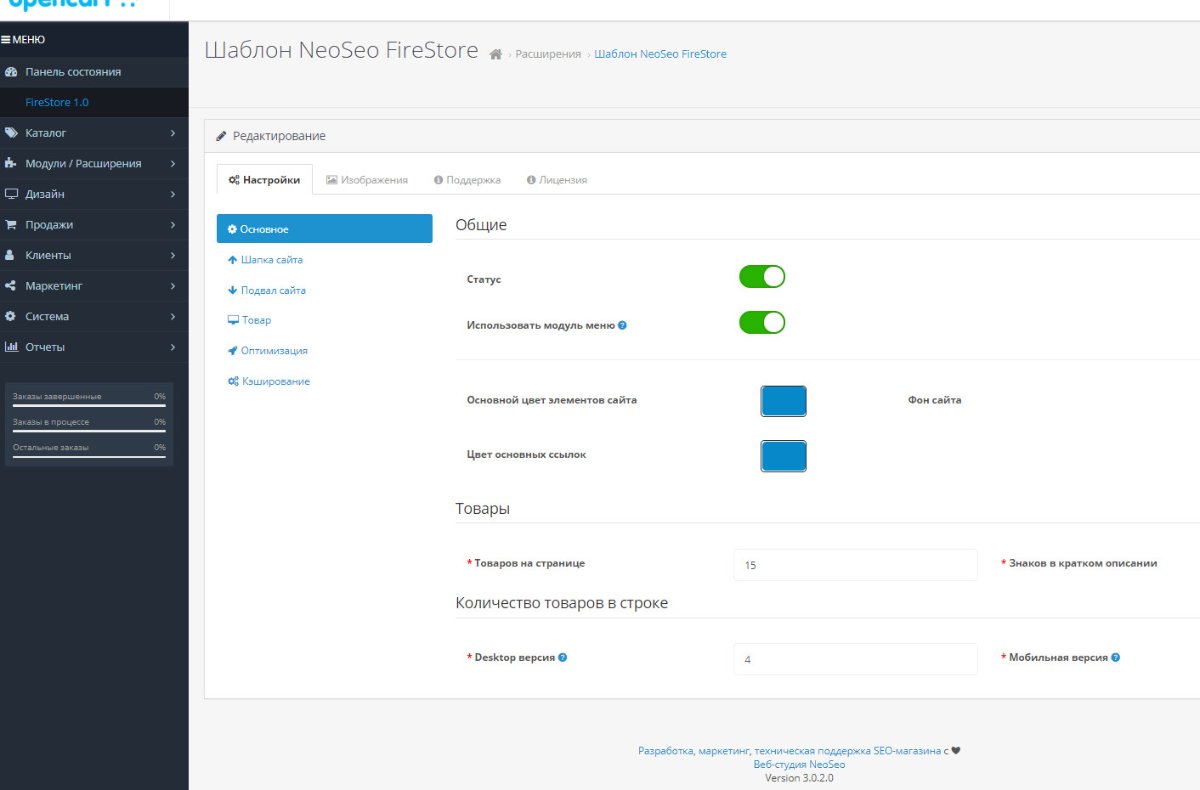Click the rocket icon beside Оптимизация

[x=233, y=351]
